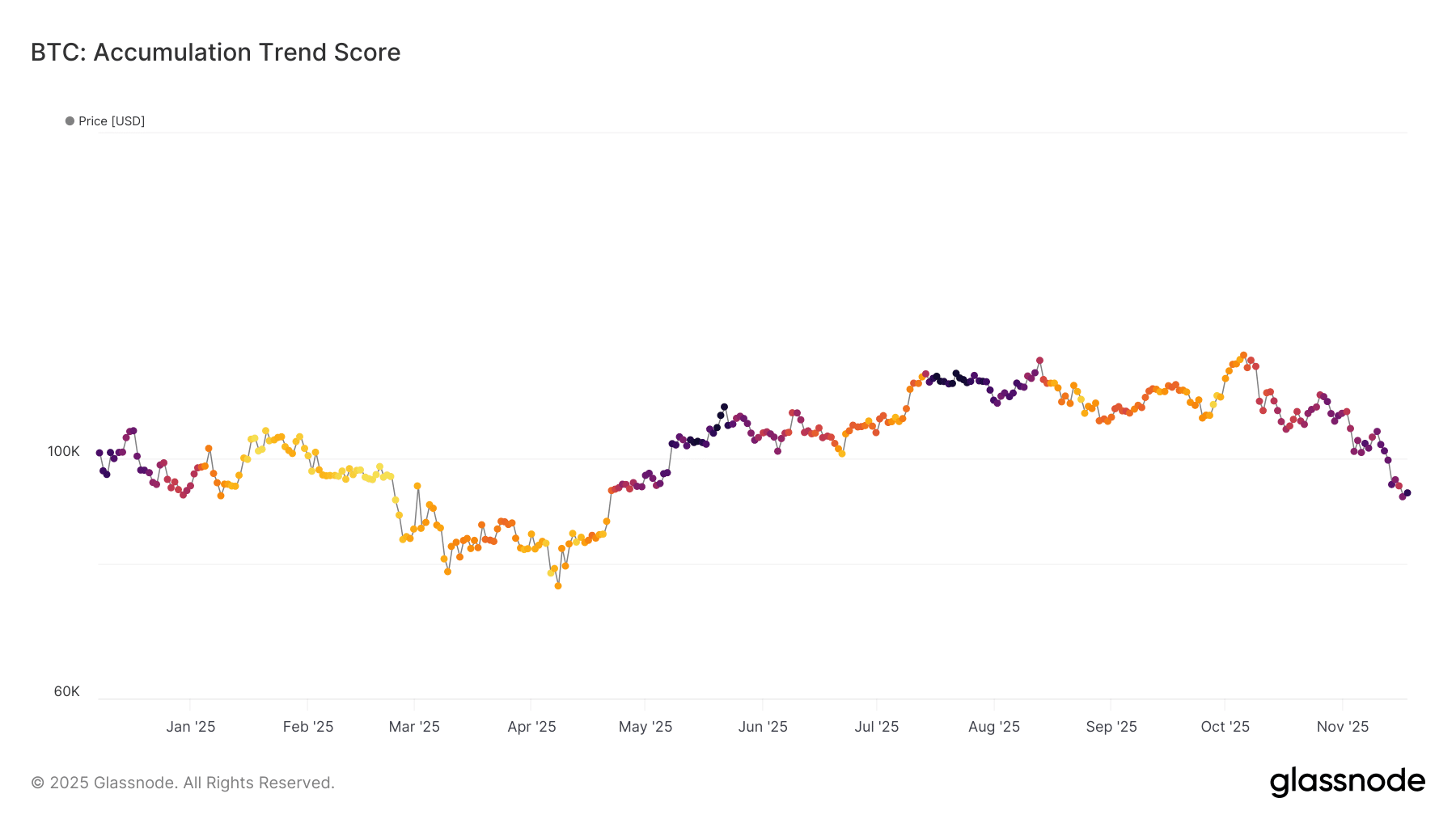Select the Mar '25 axis label
Viewport: 1456px width, 819px height.
point(414,727)
